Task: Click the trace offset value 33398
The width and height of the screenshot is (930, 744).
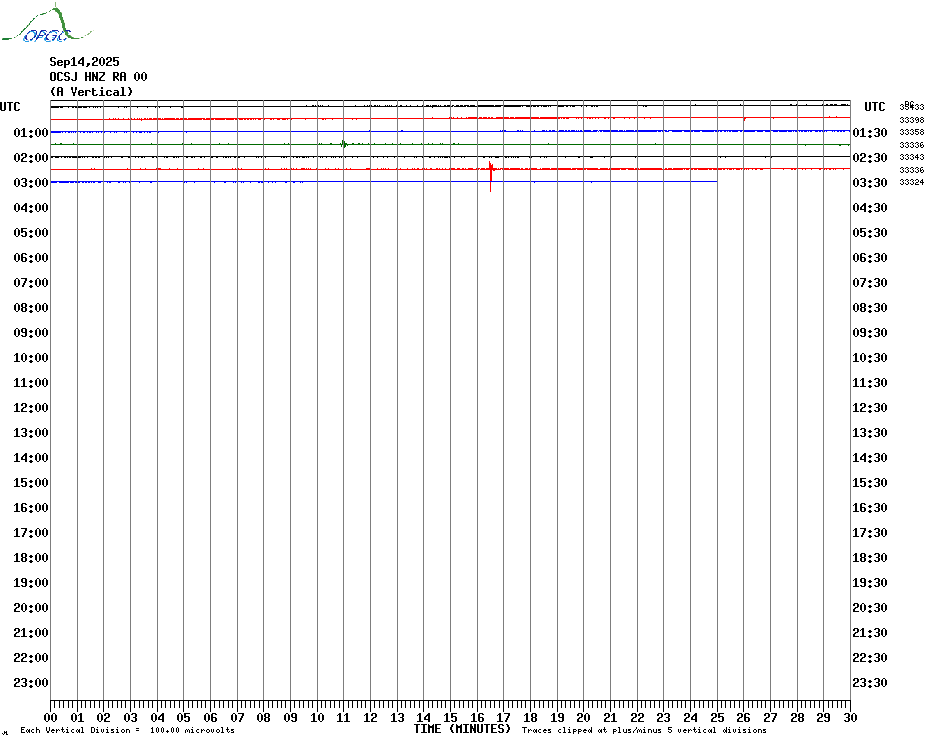Action: click(912, 120)
